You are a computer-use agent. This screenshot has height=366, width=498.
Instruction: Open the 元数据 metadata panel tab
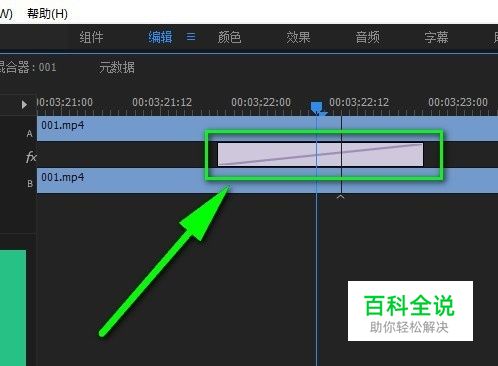pos(117,68)
